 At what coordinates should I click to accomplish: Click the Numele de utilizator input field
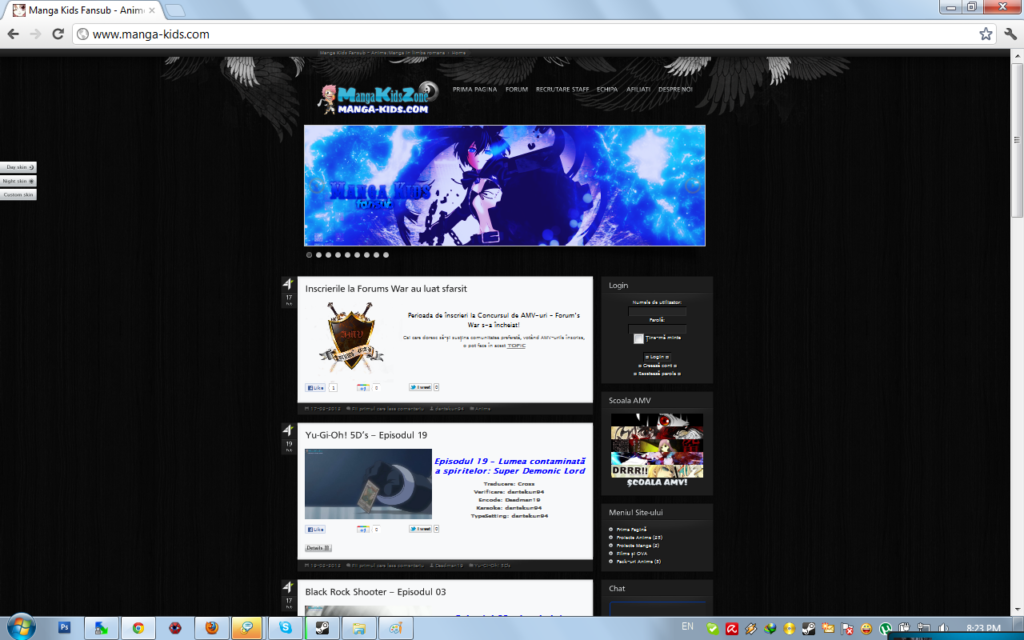[x=658, y=311]
